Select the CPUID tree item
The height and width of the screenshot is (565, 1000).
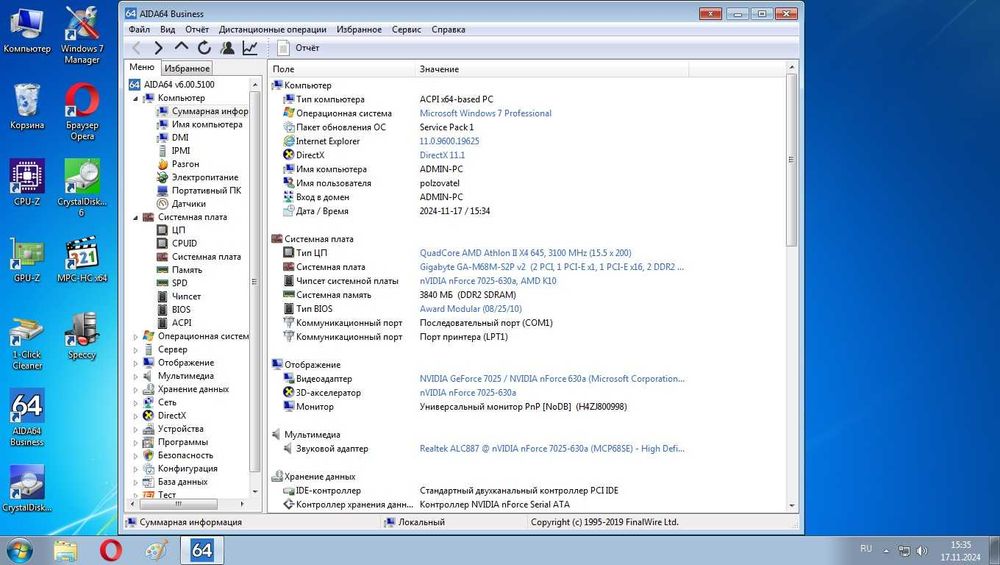click(184, 244)
